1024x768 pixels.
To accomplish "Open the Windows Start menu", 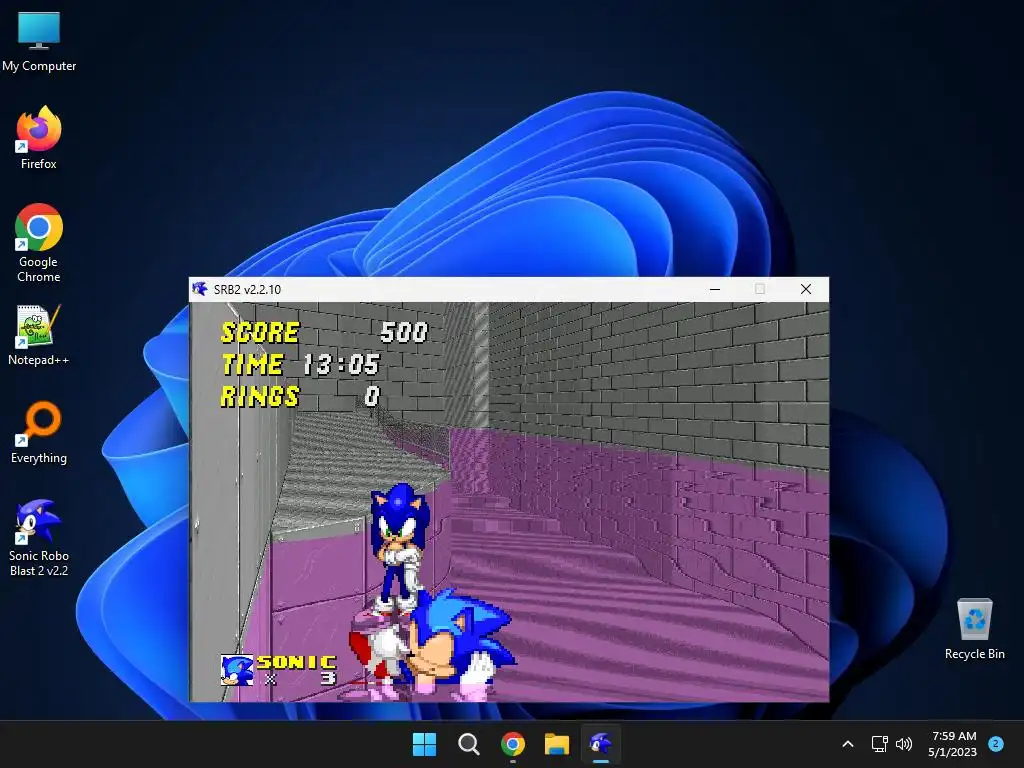I will pyautogui.click(x=424, y=744).
